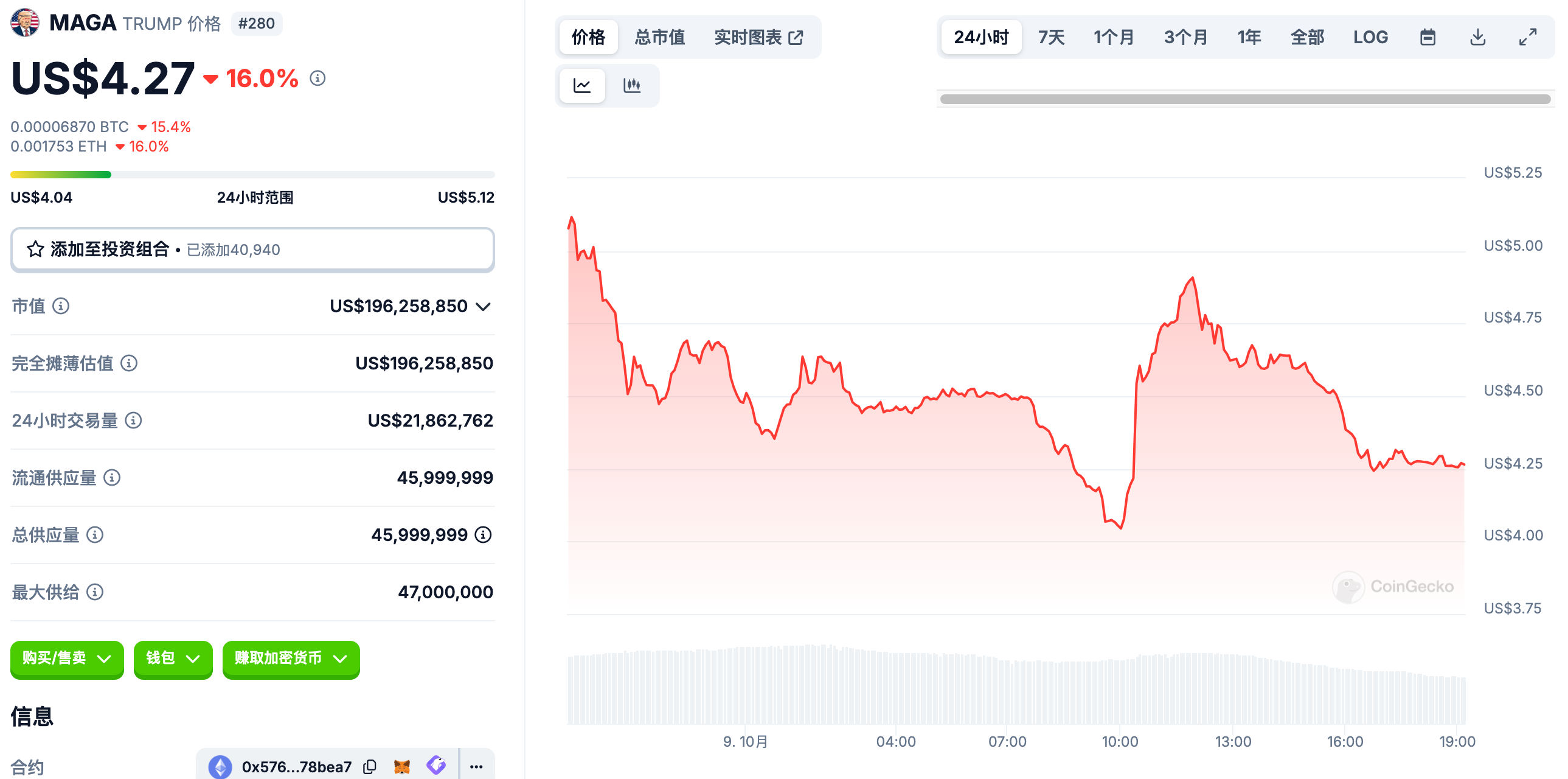Open the 钱包 dropdown
The width and height of the screenshot is (1568, 779).
coord(173,658)
